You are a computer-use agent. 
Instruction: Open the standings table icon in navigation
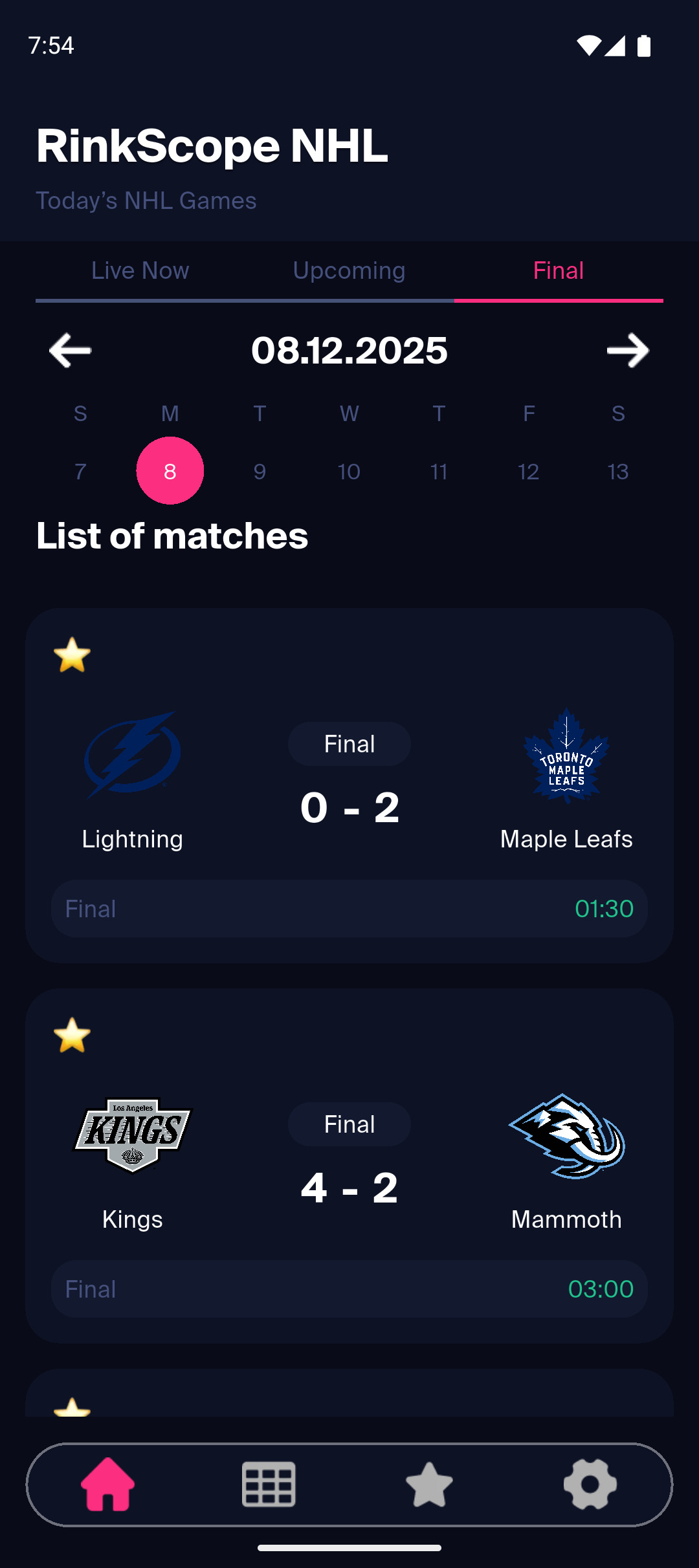click(269, 1484)
